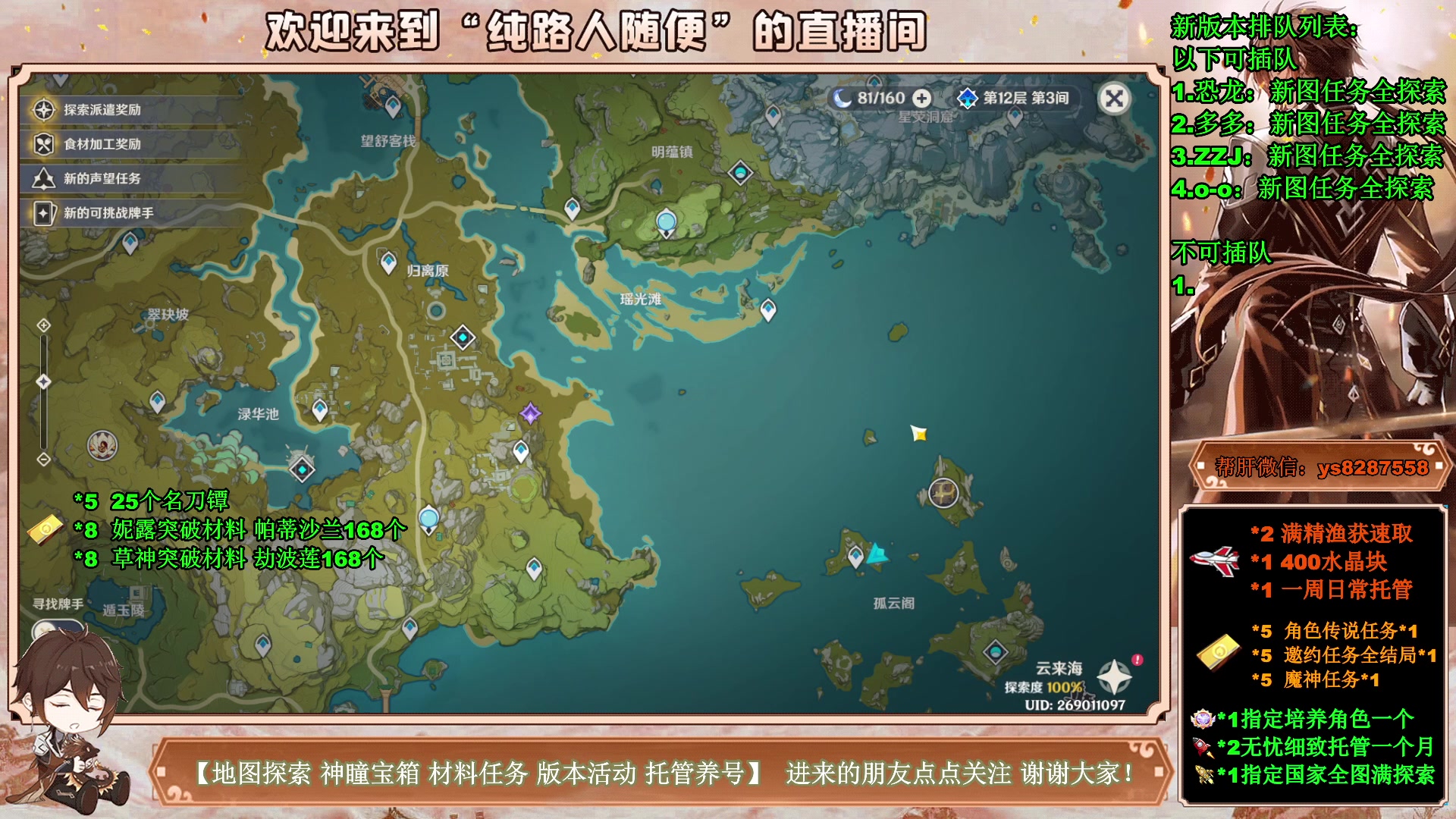Viewport: 1456px width, 819px height.
Task: Zoom out the map with minus diamond
Action: (44, 459)
